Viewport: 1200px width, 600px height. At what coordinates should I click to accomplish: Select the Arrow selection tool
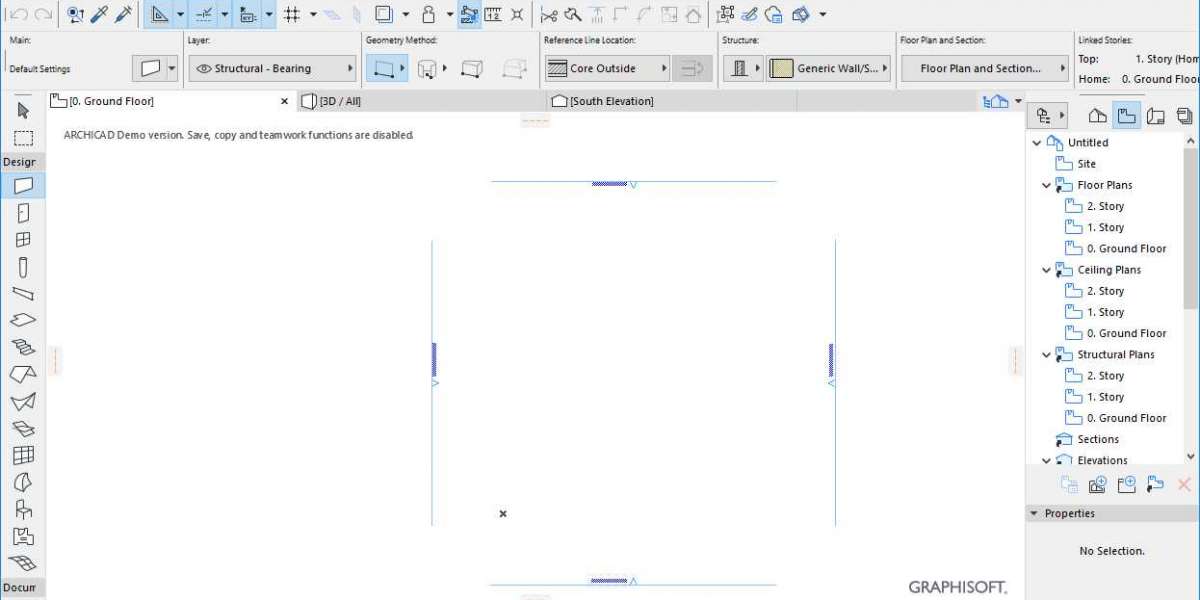click(x=23, y=110)
